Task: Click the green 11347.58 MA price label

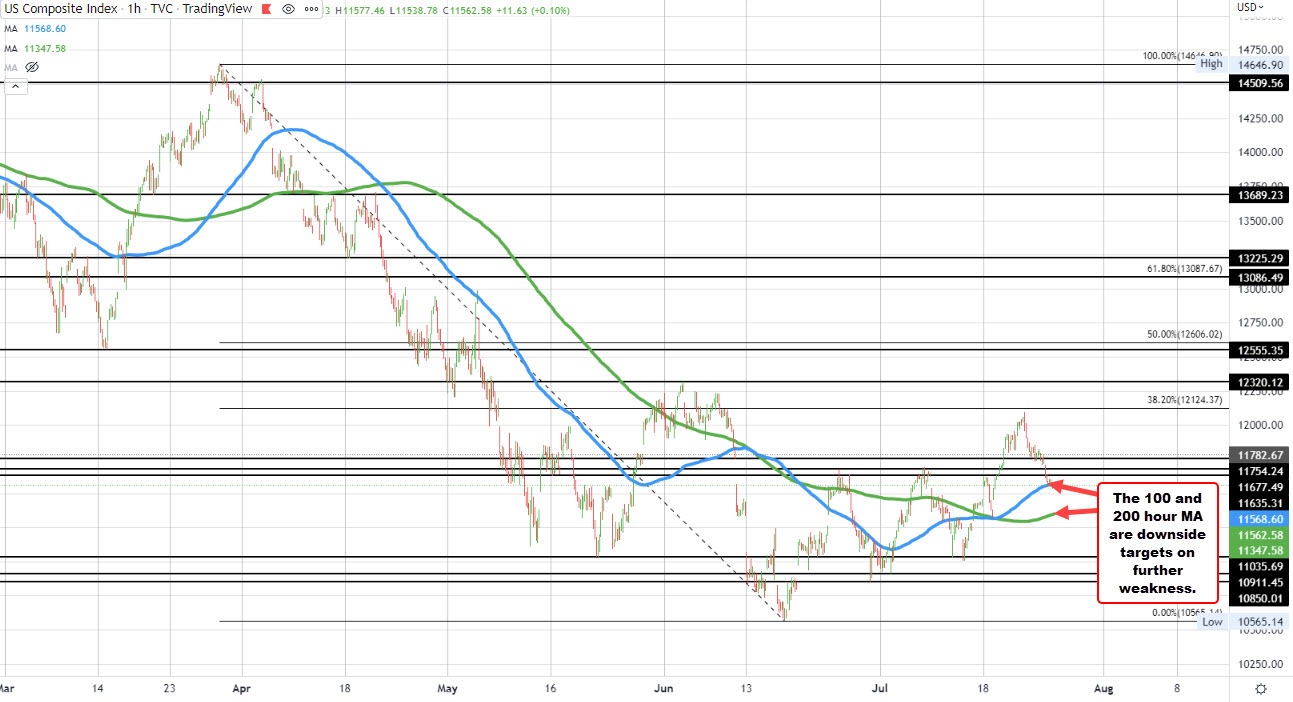Action: pos(1260,550)
